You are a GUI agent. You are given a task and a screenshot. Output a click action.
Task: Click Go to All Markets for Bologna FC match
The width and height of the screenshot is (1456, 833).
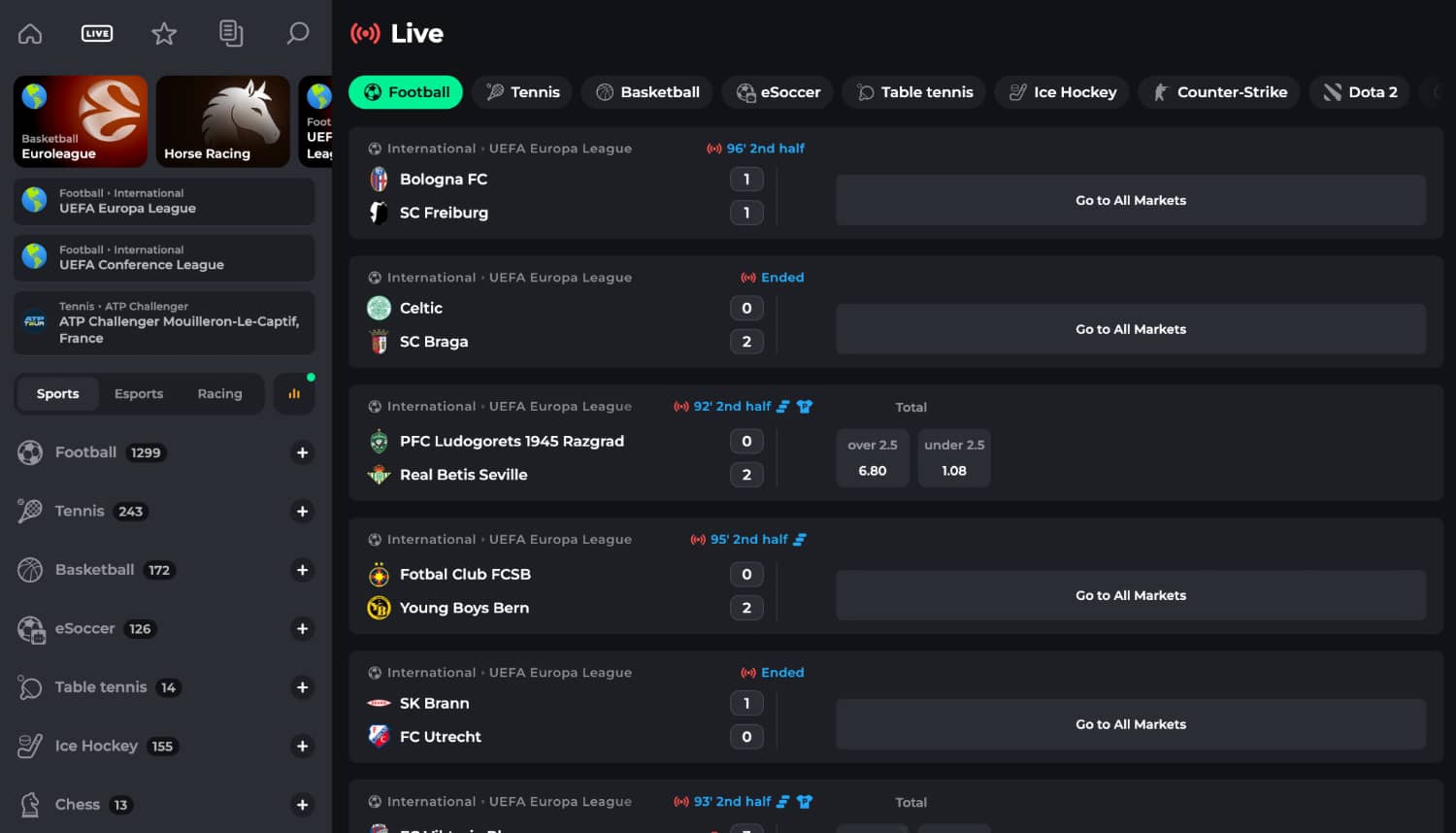pyautogui.click(x=1130, y=200)
